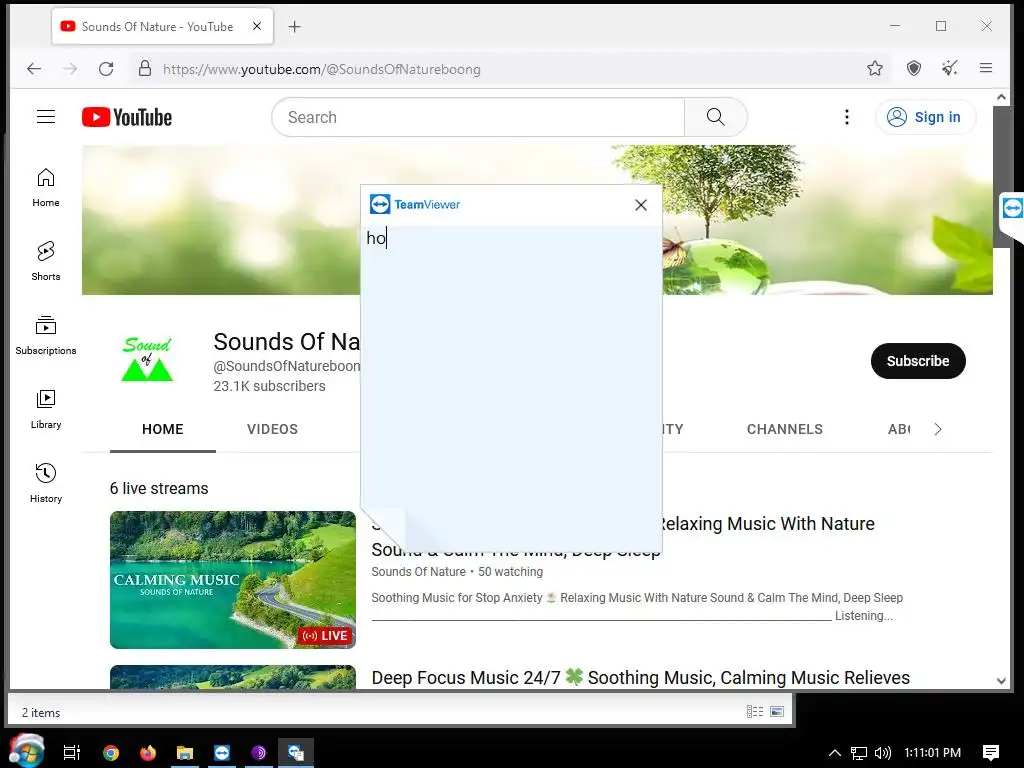Reload the page with refresh icon

click(106, 69)
